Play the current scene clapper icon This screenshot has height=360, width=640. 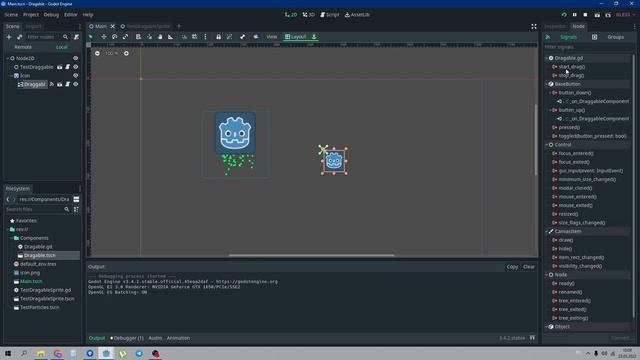pyautogui.click(x=597, y=15)
